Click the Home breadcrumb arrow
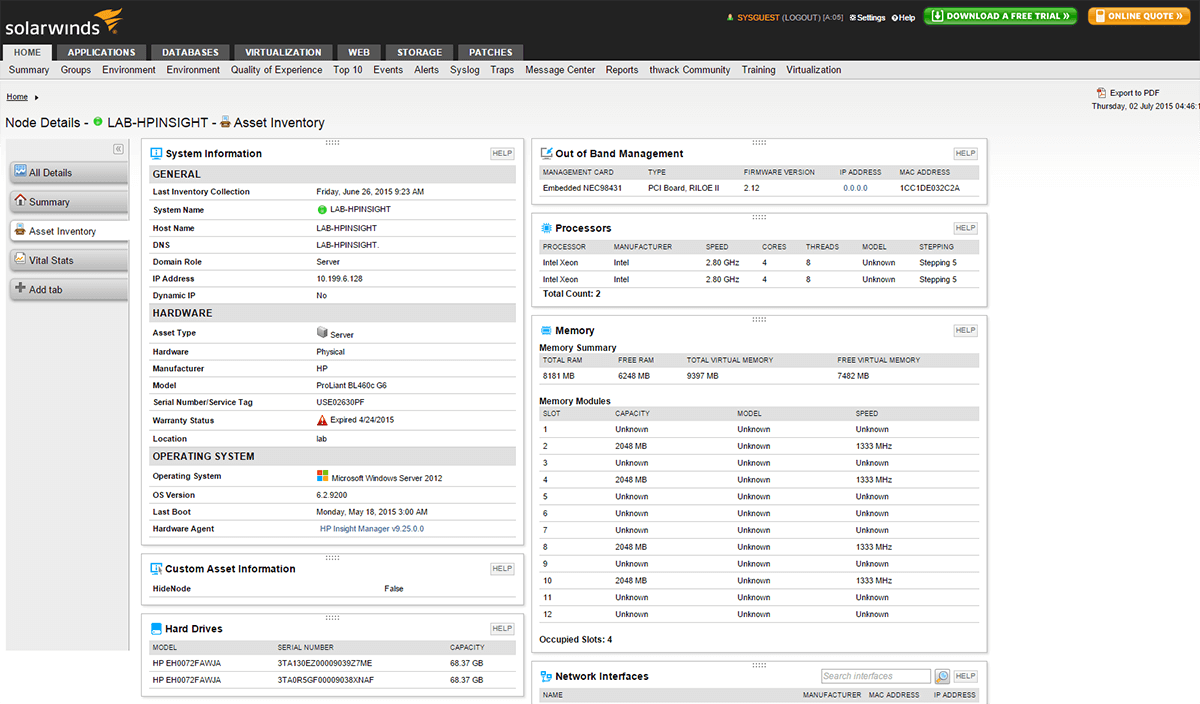This screenshot has height=704, width=1200. pyautogui.click(x=37, y=97)
